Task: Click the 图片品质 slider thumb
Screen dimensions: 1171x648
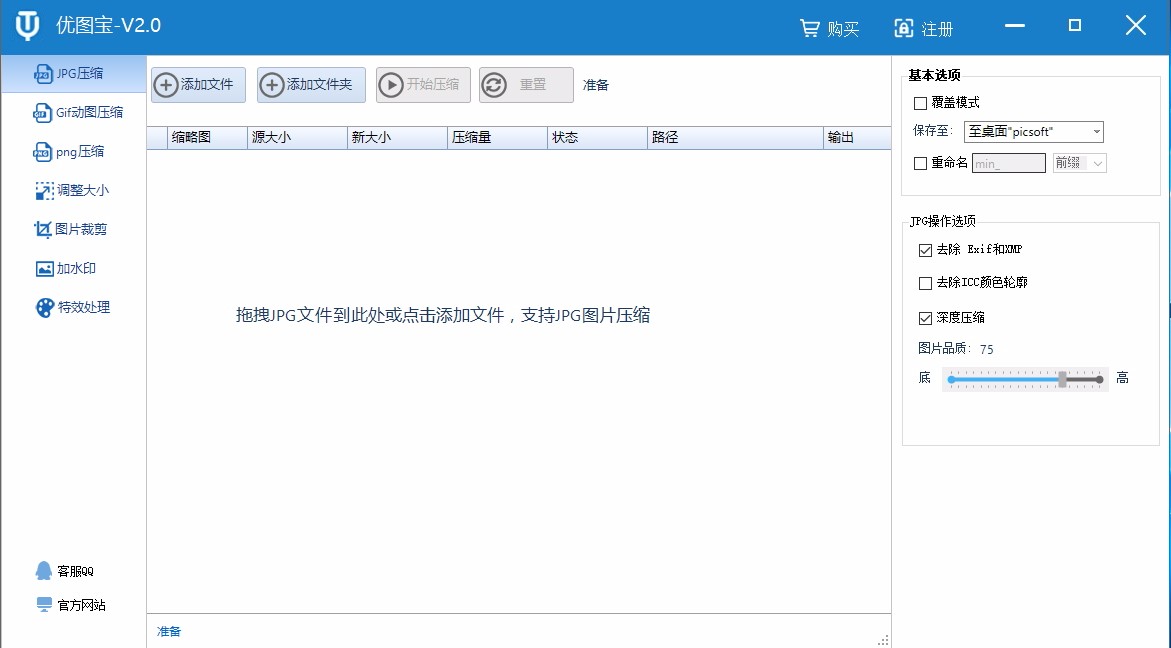Action: (x=1062, y=379)
